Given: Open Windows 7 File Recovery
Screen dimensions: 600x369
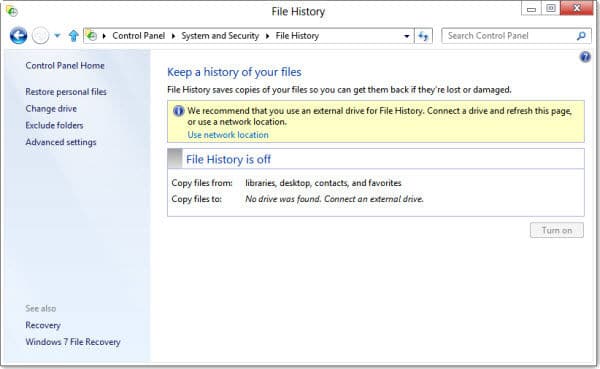Looking at the screenshot, I should (73, 342).
